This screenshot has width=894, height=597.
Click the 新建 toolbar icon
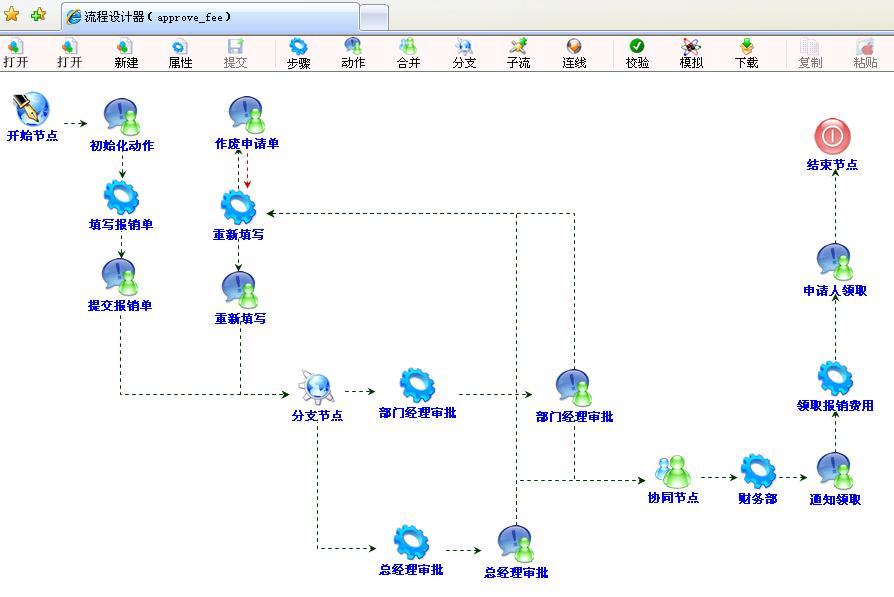125,53
